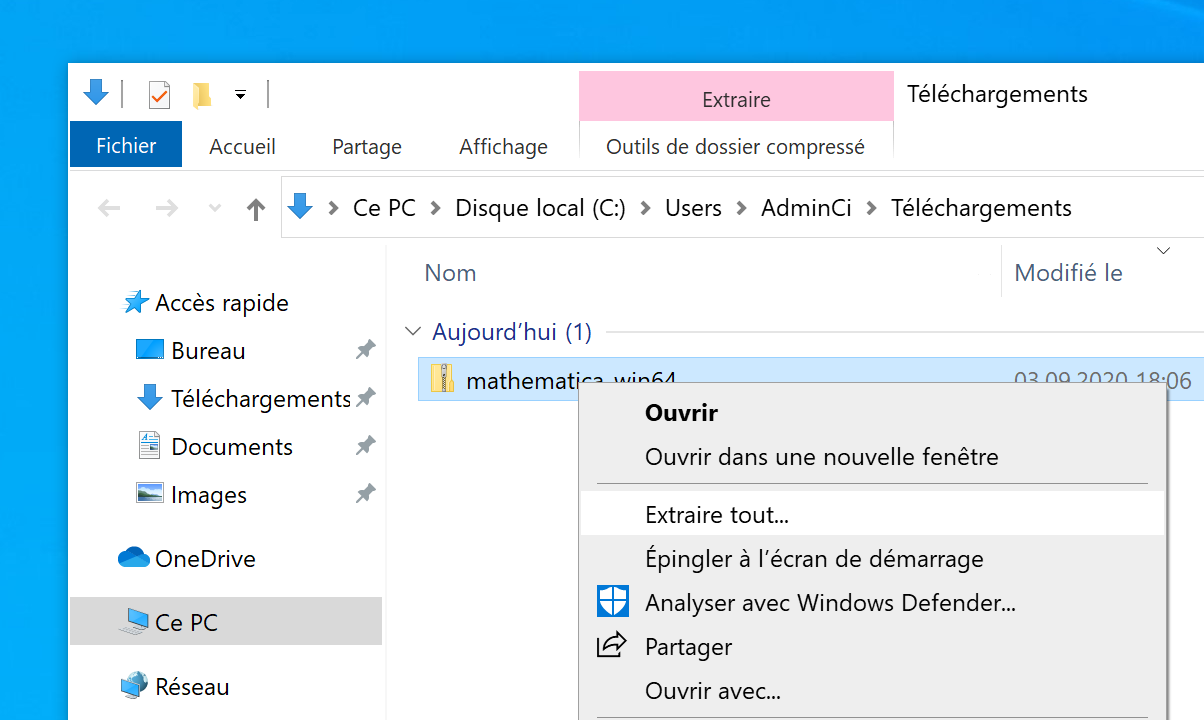Select Ce PC in navigation pane

click(x=186, y=622)
